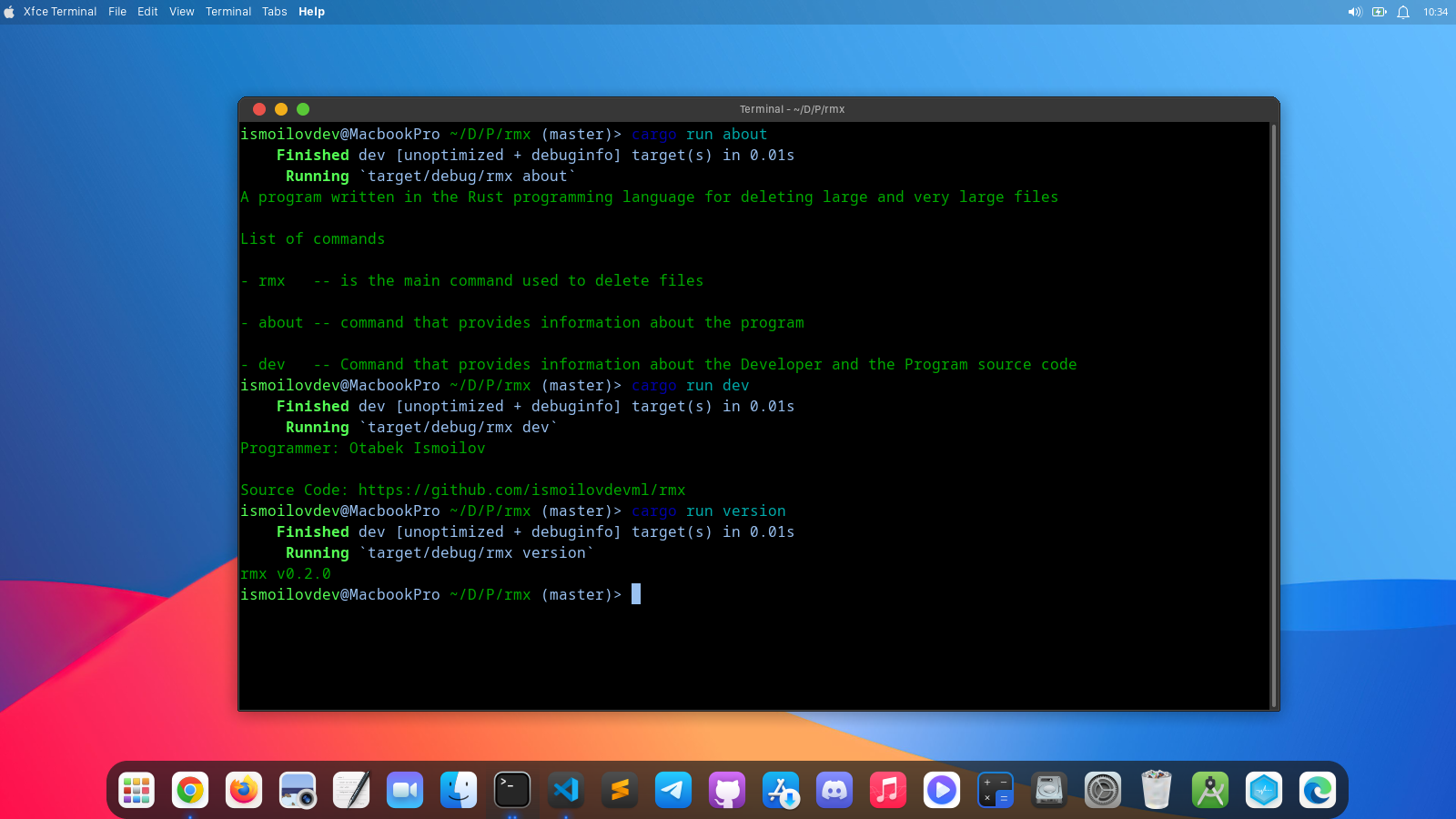Open System Settings gear in dock
The width and height of the screenshot is (1456, 819).
coord(1103,790)
